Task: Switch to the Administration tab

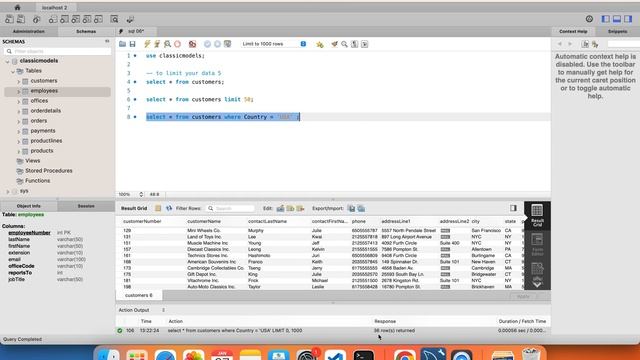Action: [x=29, y=31]
